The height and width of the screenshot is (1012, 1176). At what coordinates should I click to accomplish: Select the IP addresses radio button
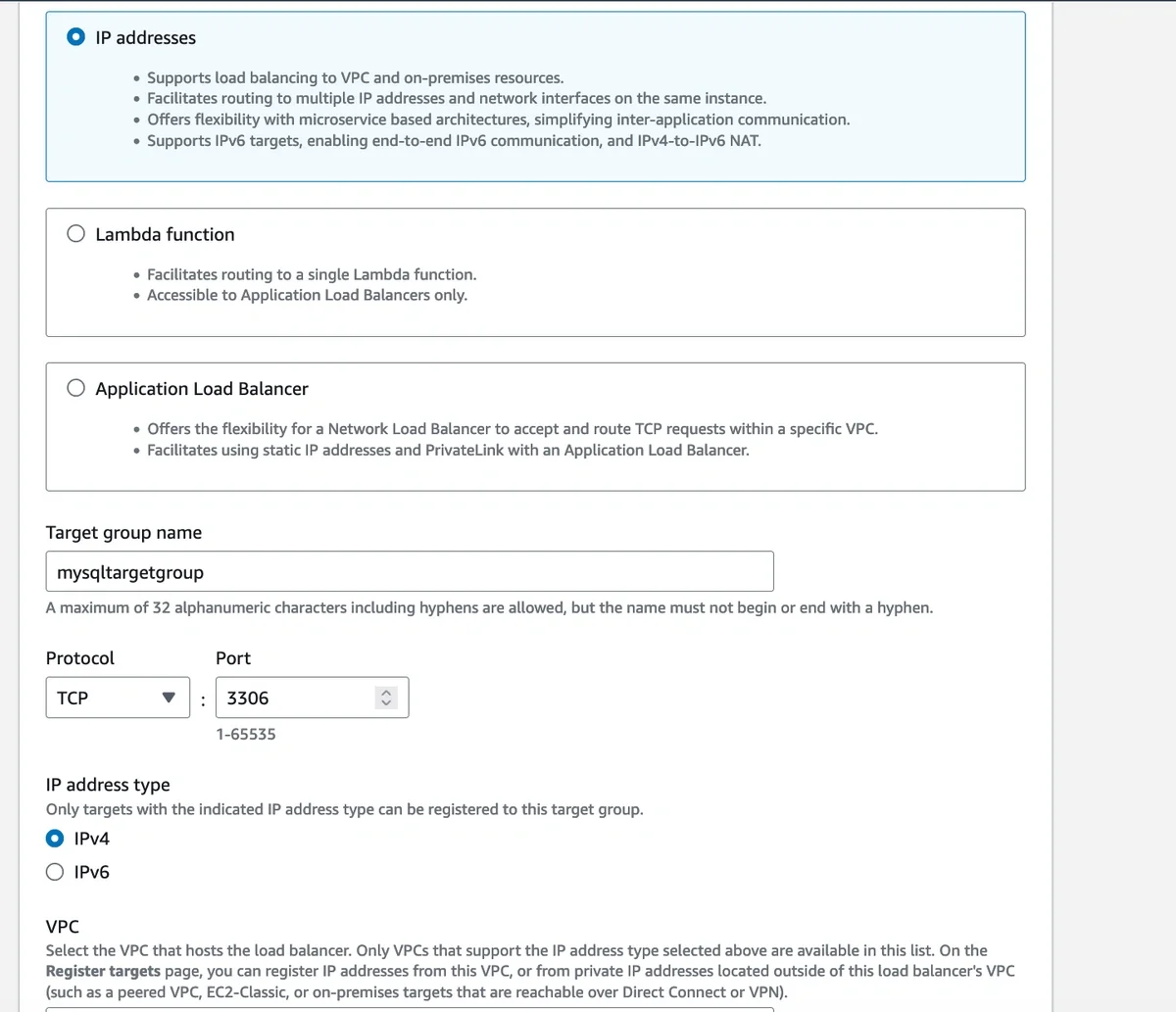point(75,37)
